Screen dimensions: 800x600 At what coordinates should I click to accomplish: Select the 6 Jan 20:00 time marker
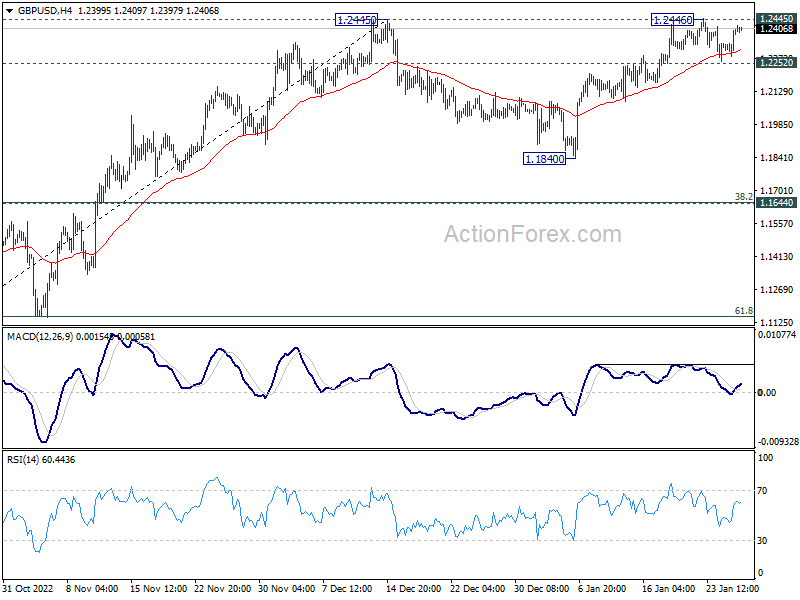point(602,588)
